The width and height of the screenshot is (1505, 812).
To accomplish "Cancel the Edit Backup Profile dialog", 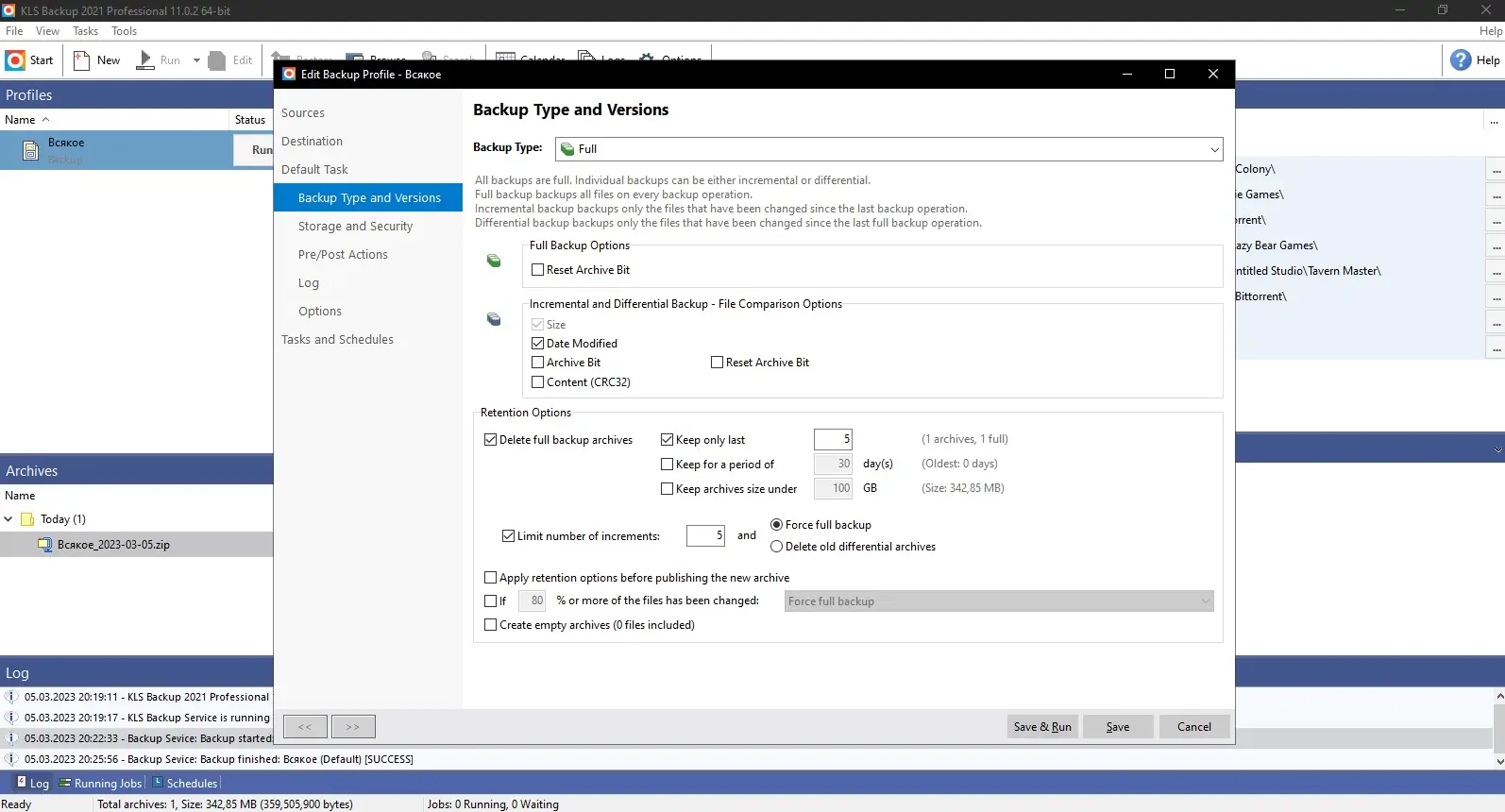I will point(1193,727).
